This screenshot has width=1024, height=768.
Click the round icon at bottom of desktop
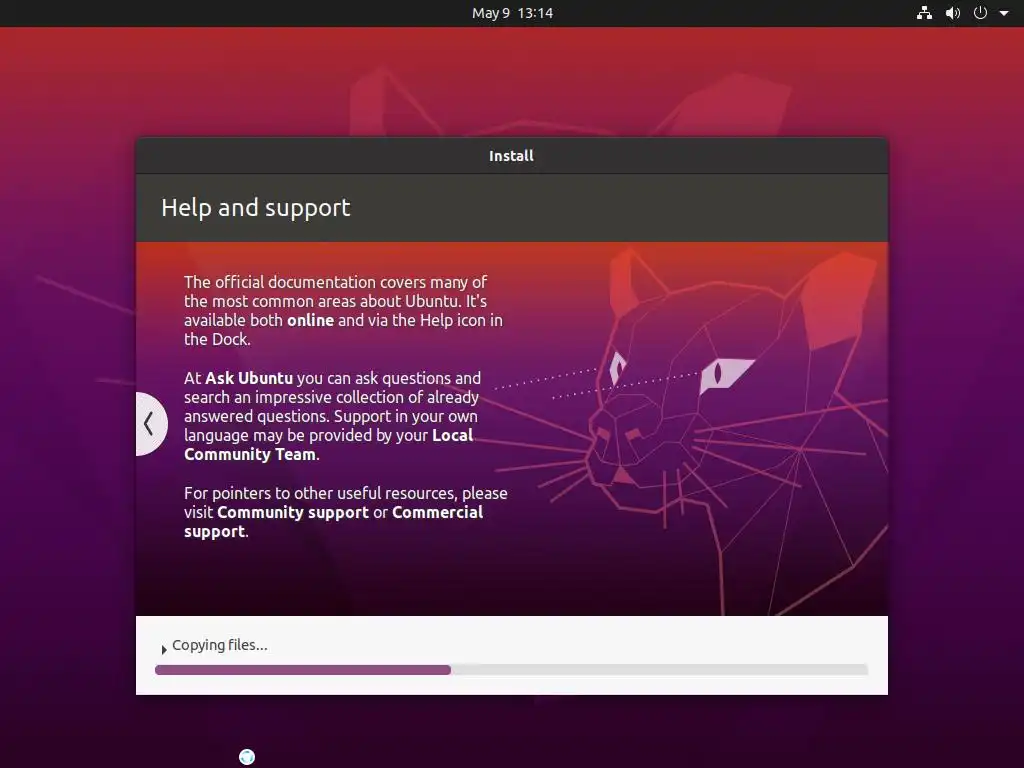[x=247, y=756]
